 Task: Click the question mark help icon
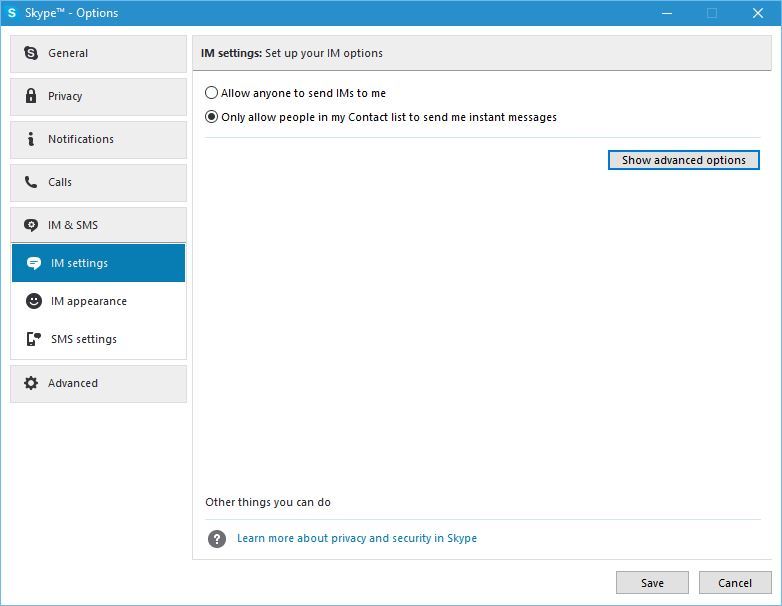[217, 539]
